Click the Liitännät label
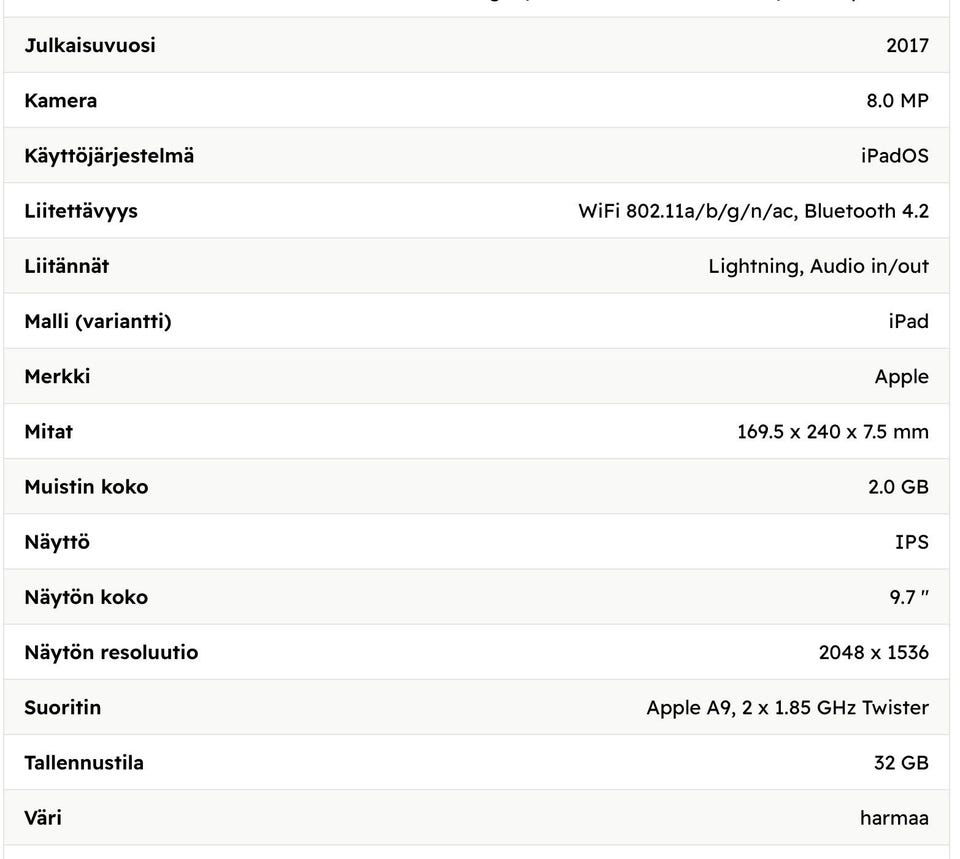The height and width of the screenshot is (859, 960). tap(67, 266)
